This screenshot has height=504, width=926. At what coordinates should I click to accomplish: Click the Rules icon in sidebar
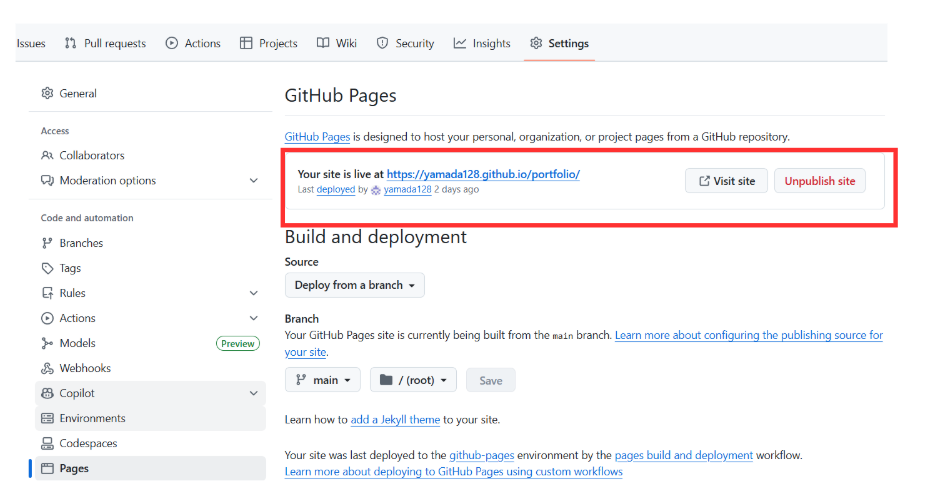[x=47, y=293]
